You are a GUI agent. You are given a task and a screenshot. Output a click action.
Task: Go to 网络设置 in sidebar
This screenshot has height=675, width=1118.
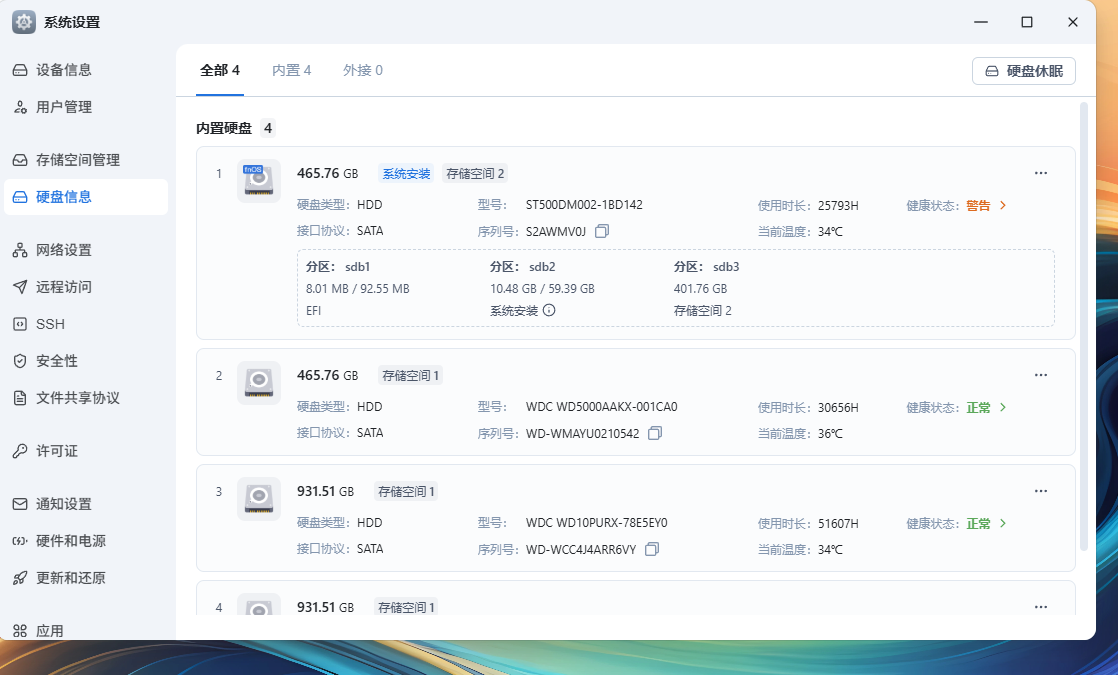coord(64,250)
